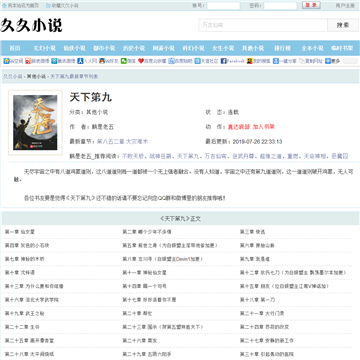
Task: Open the 更多 more-sharing plus icon
Action: click(x=328, y=61)
